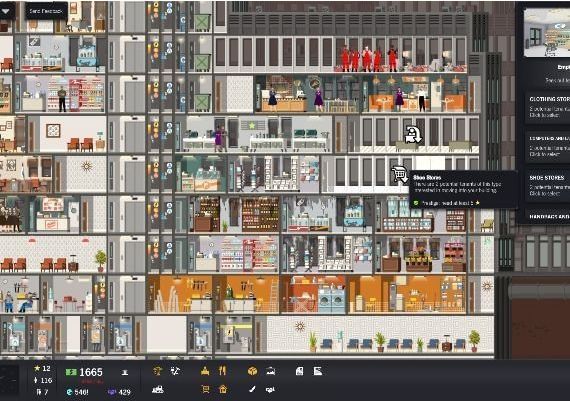
Task: Click the move-in tenant icon on empty floor
Action: [413, 134]
